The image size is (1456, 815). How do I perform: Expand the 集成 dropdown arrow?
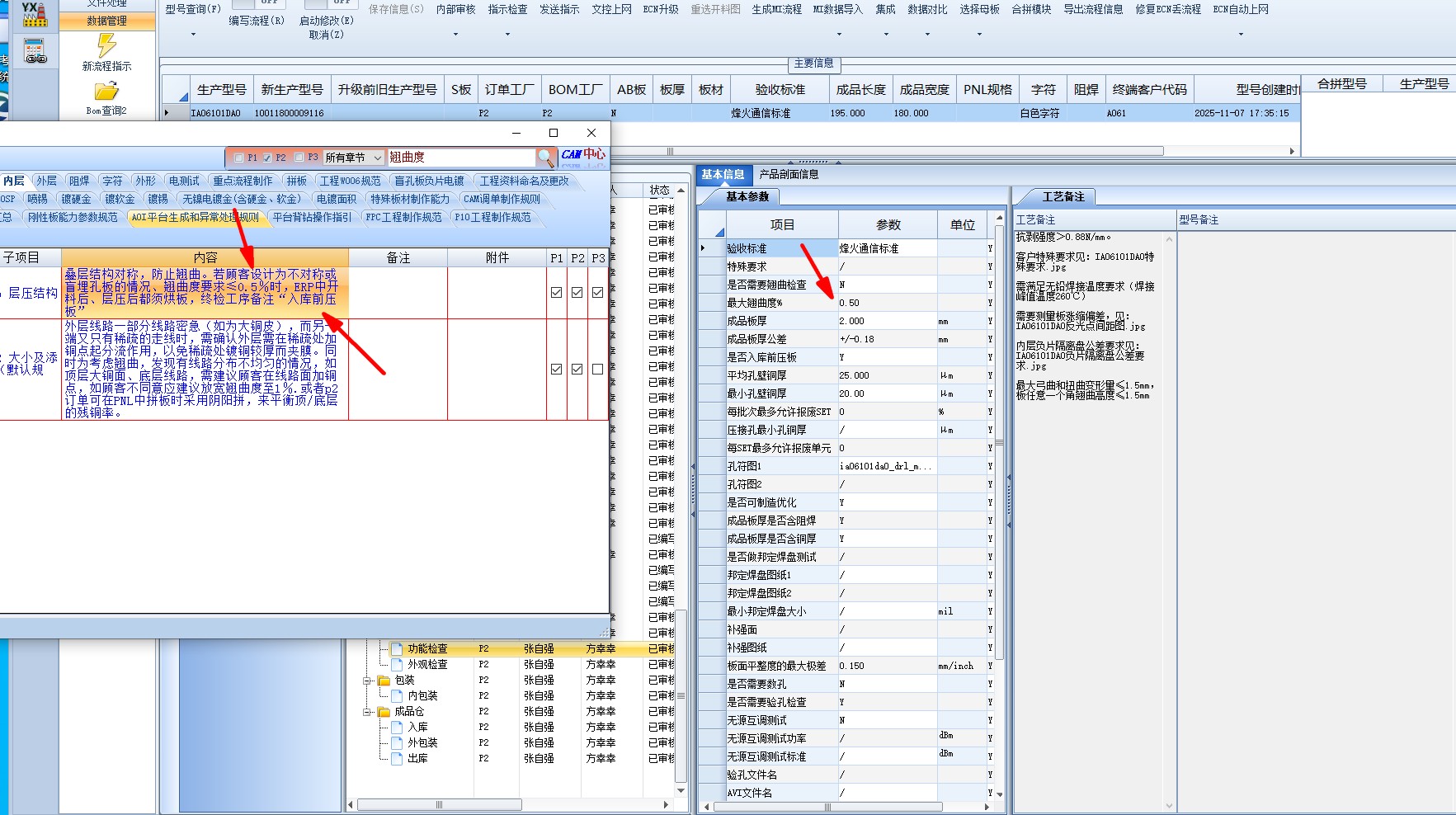pos(887,35)
